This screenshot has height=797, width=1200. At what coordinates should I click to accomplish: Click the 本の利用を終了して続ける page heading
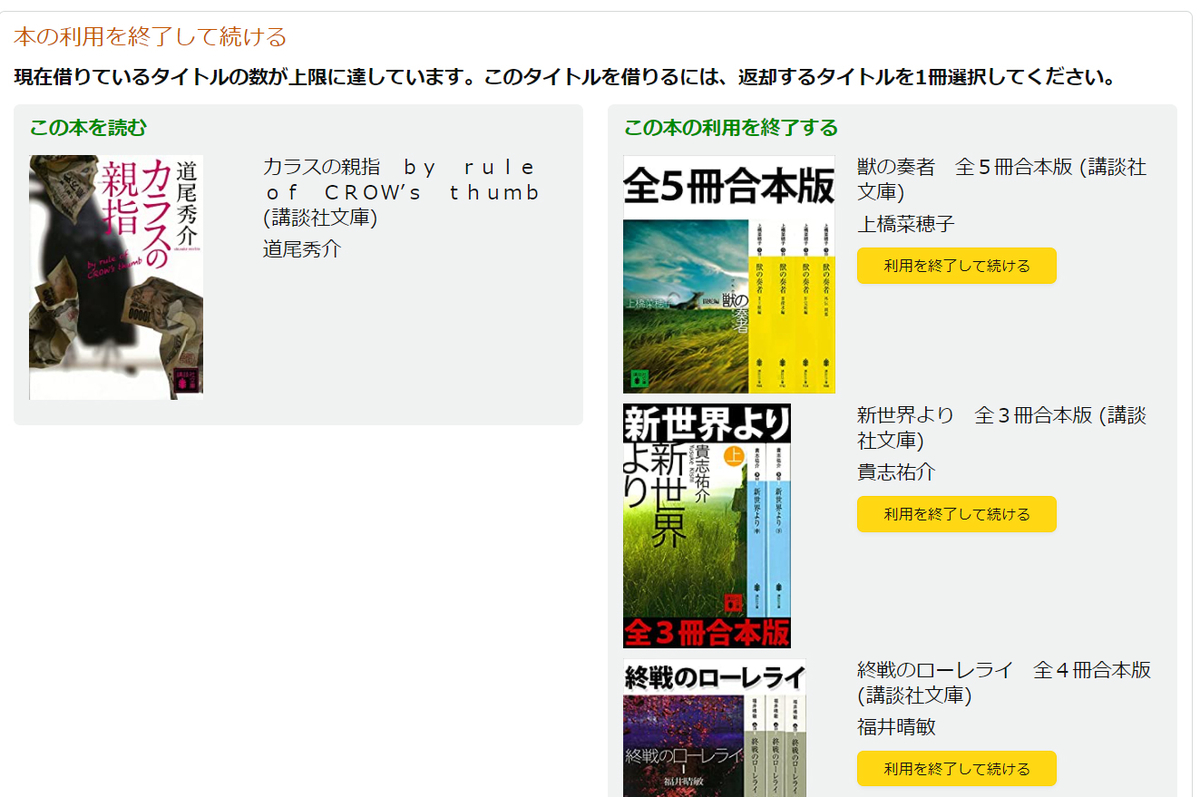click(x=150, y=37)
